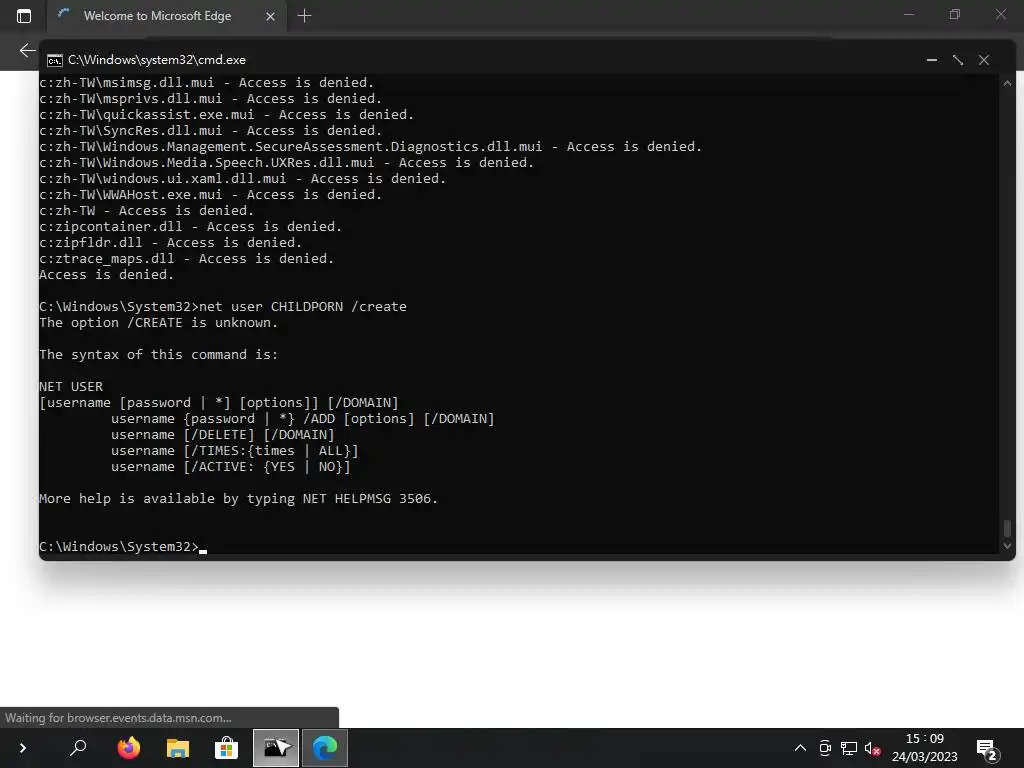Image resolution: width=1024 pixels, height=768 pixels.
Task: Open the Meet Now tray icon
Action: 825,748
